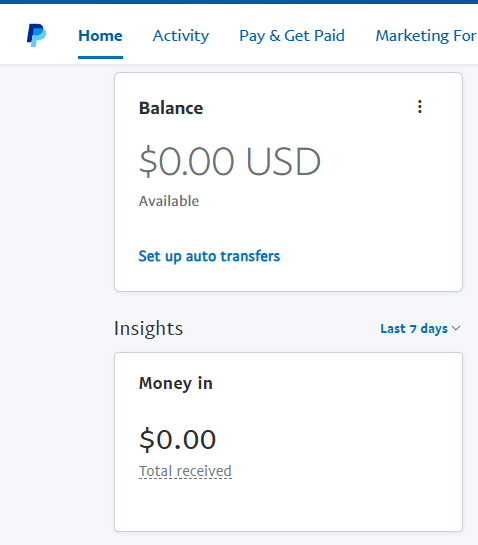Select the Marketing menu item
478x545 pixels.
(x=426, y=36)
